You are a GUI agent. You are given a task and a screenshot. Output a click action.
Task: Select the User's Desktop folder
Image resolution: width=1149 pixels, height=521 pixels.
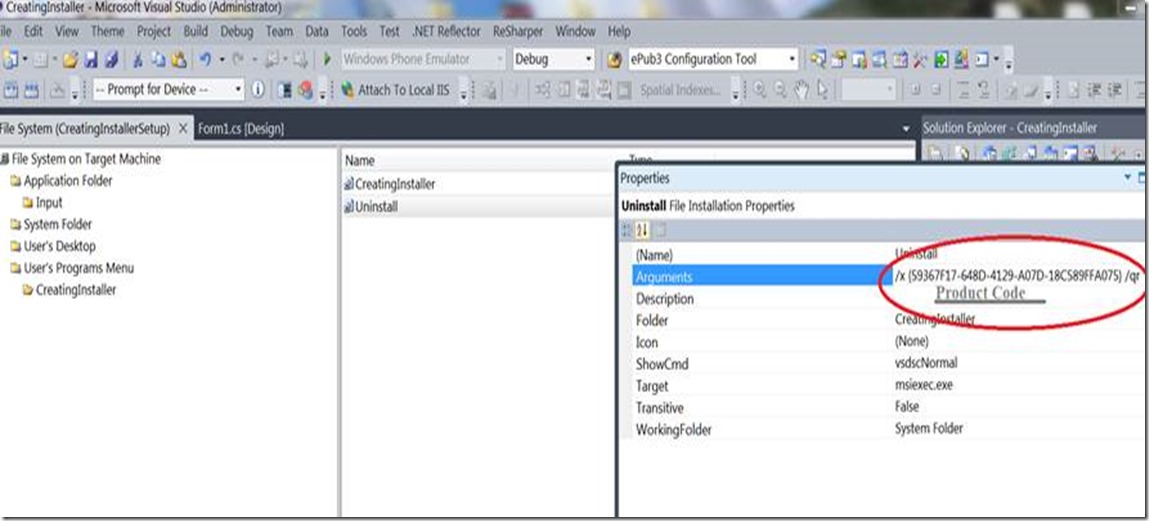coord(59,246)
